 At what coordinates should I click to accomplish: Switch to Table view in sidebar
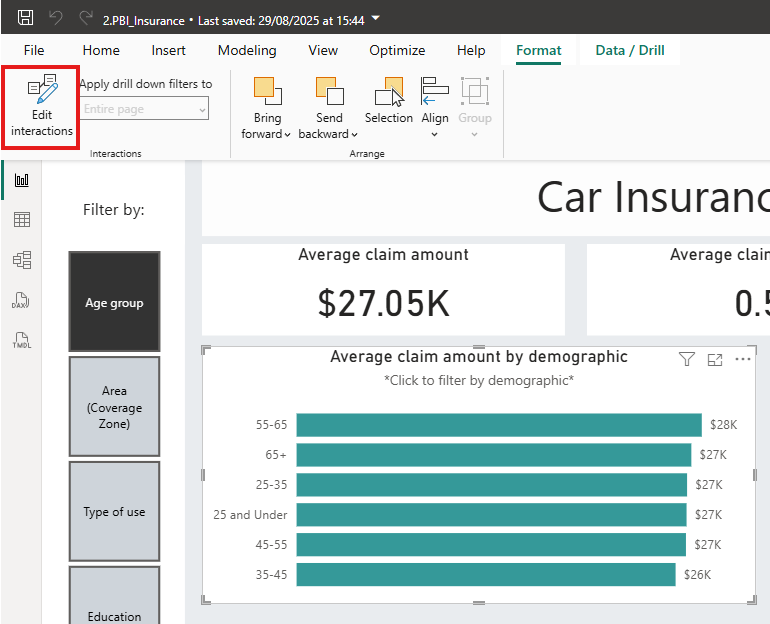click(21, 220)
